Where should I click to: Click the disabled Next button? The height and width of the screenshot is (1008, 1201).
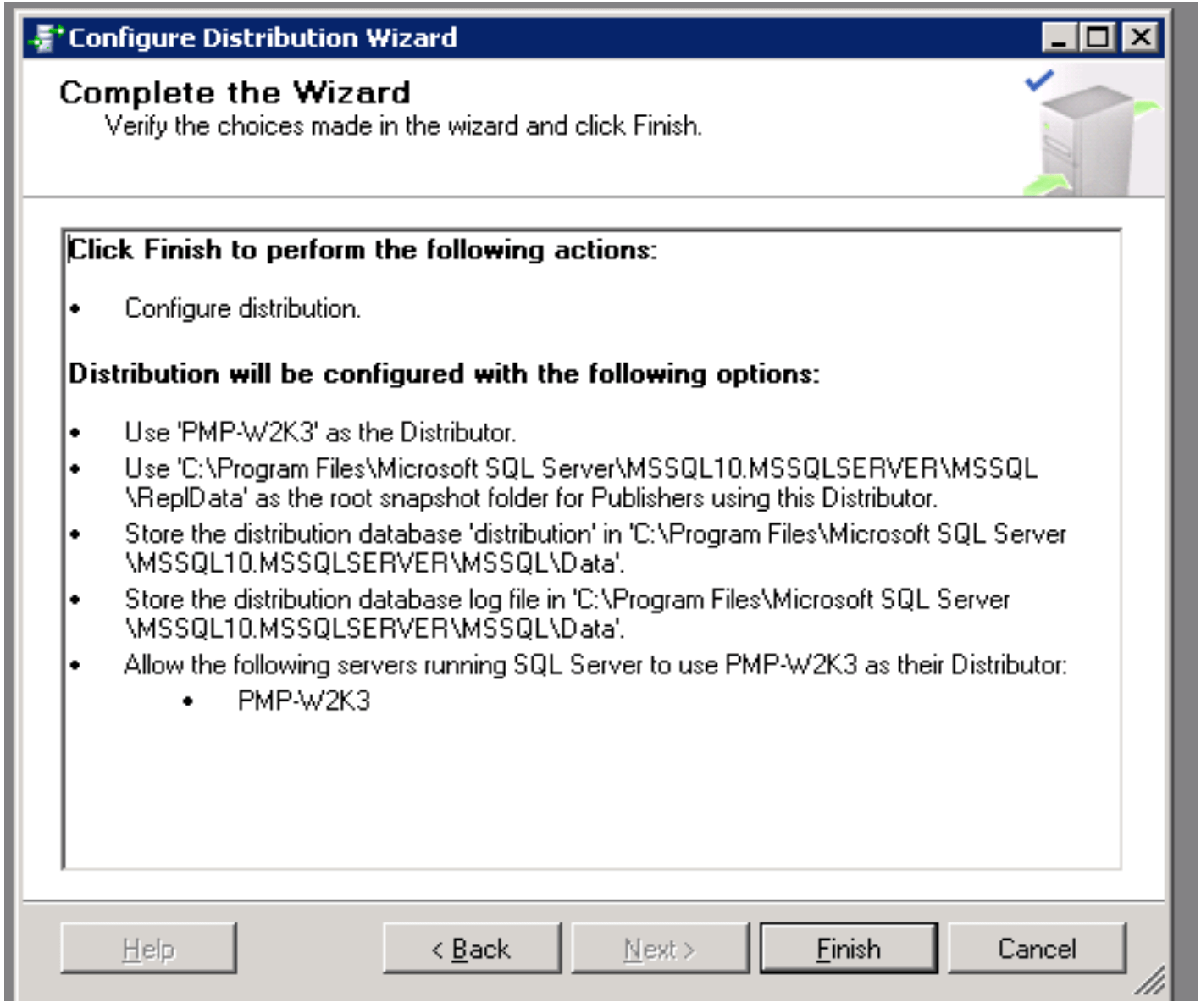point(660,949)
